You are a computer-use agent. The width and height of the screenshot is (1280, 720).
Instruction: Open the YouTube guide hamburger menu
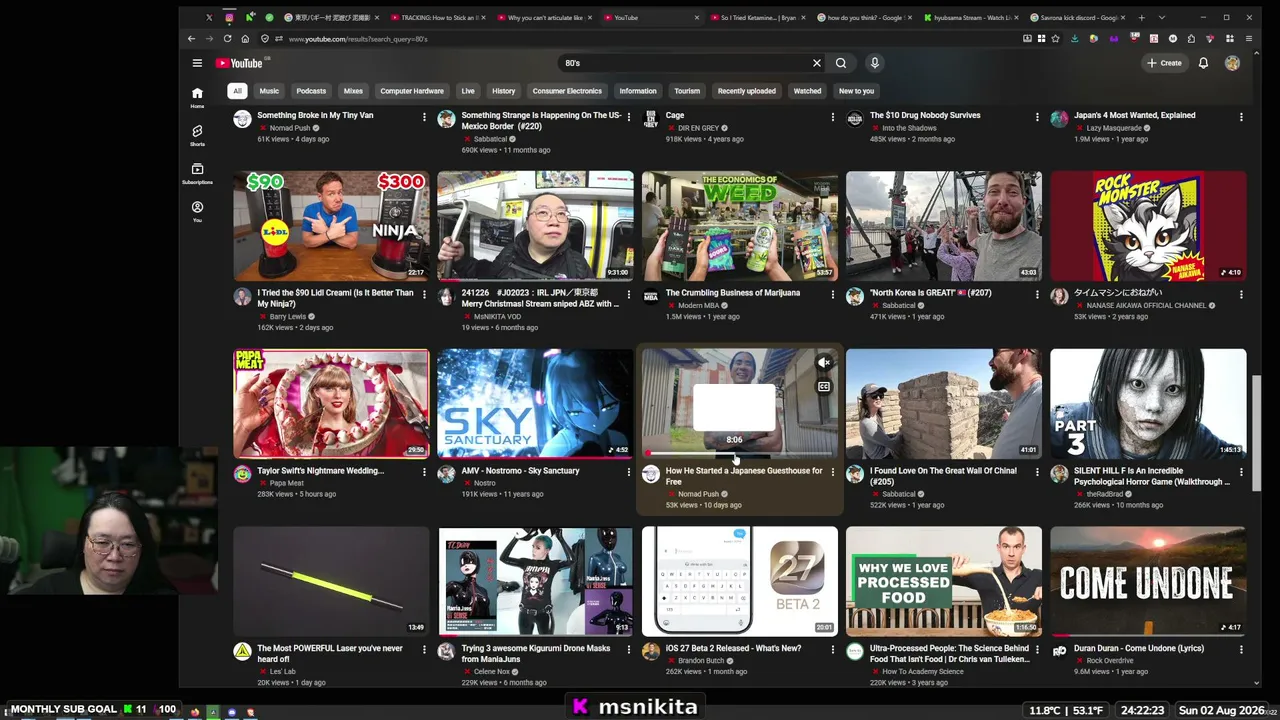click(x=197, y=63)
